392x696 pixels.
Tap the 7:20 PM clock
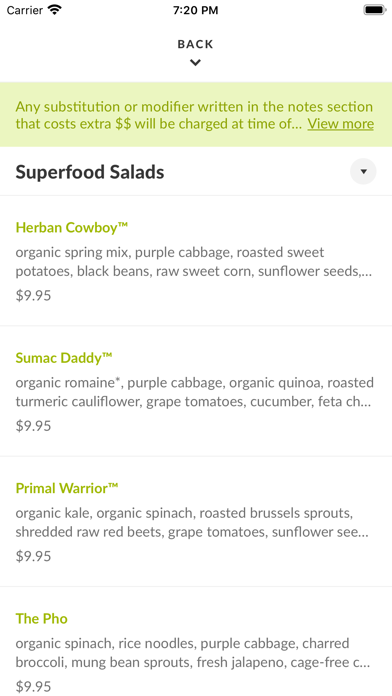pyautogui.click(x=195, y=10)
